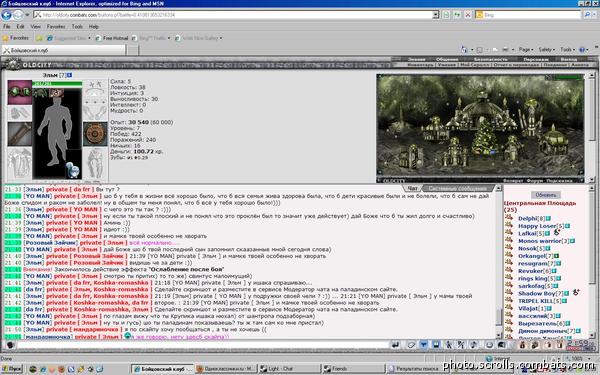600x375 pixels.
Task: Click the smiley icon left of the chat input
Action: tap(10, 345)
